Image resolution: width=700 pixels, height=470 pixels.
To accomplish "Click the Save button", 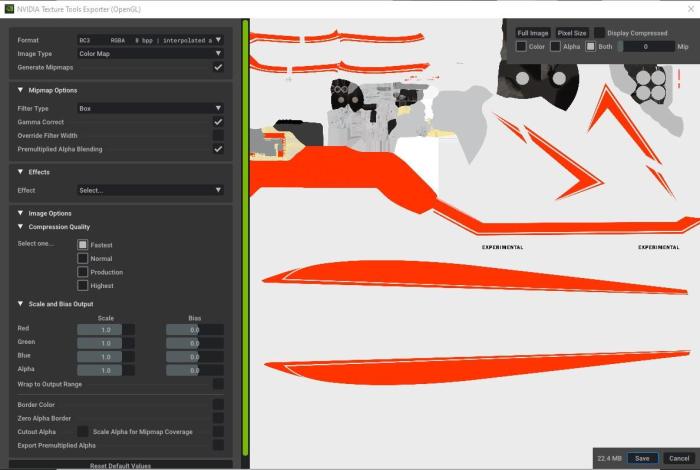I will (x=642, y=458).
